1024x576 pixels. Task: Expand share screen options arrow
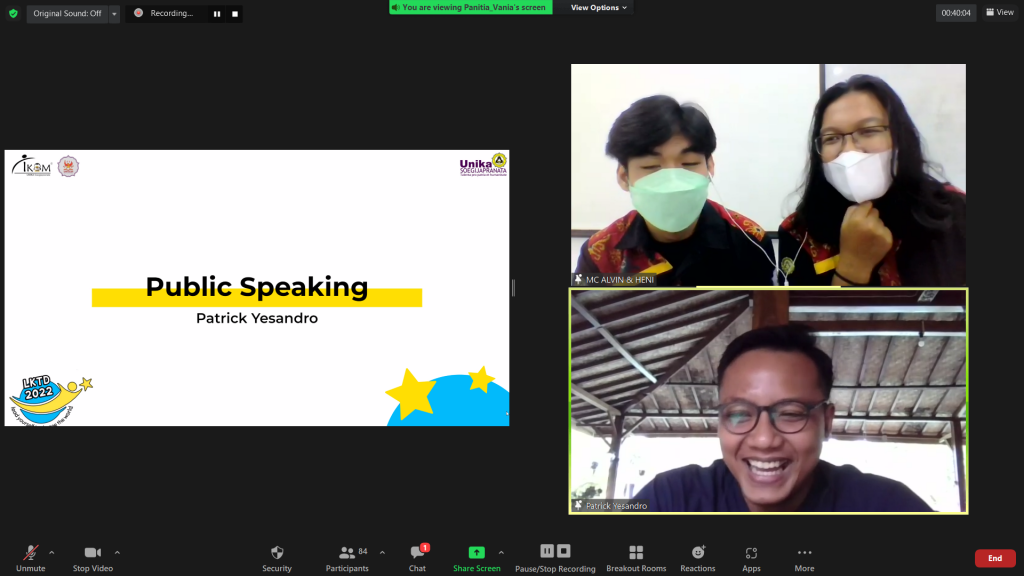501,552
